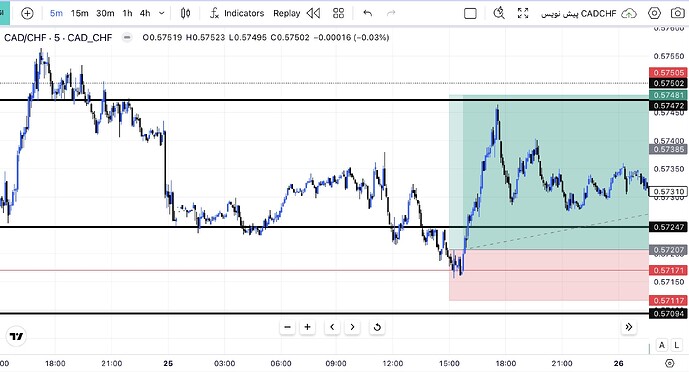
Task: Select the chart layout square icon
Action: click(470, 14)
